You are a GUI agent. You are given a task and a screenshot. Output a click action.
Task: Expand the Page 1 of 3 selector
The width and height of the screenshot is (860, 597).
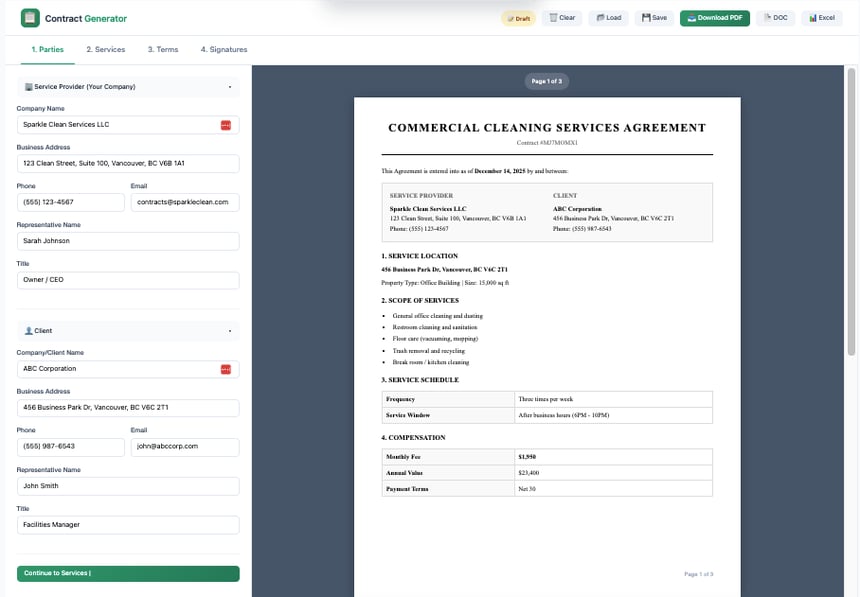click(x=546, y=81)
